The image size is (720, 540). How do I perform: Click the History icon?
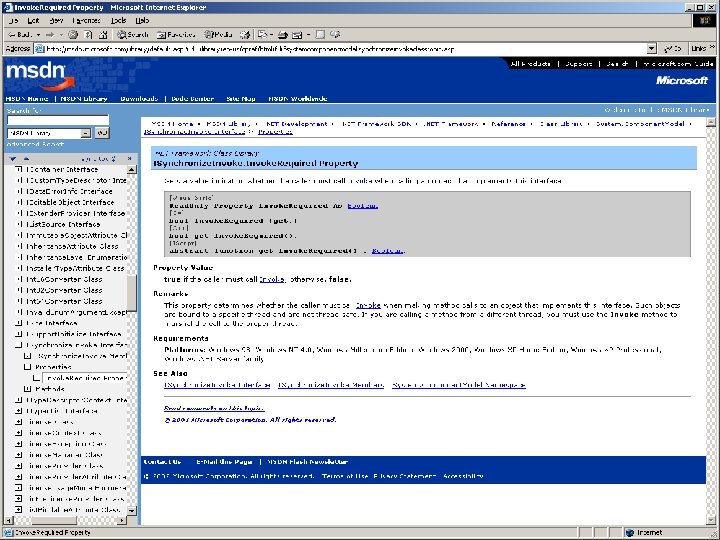245,34
